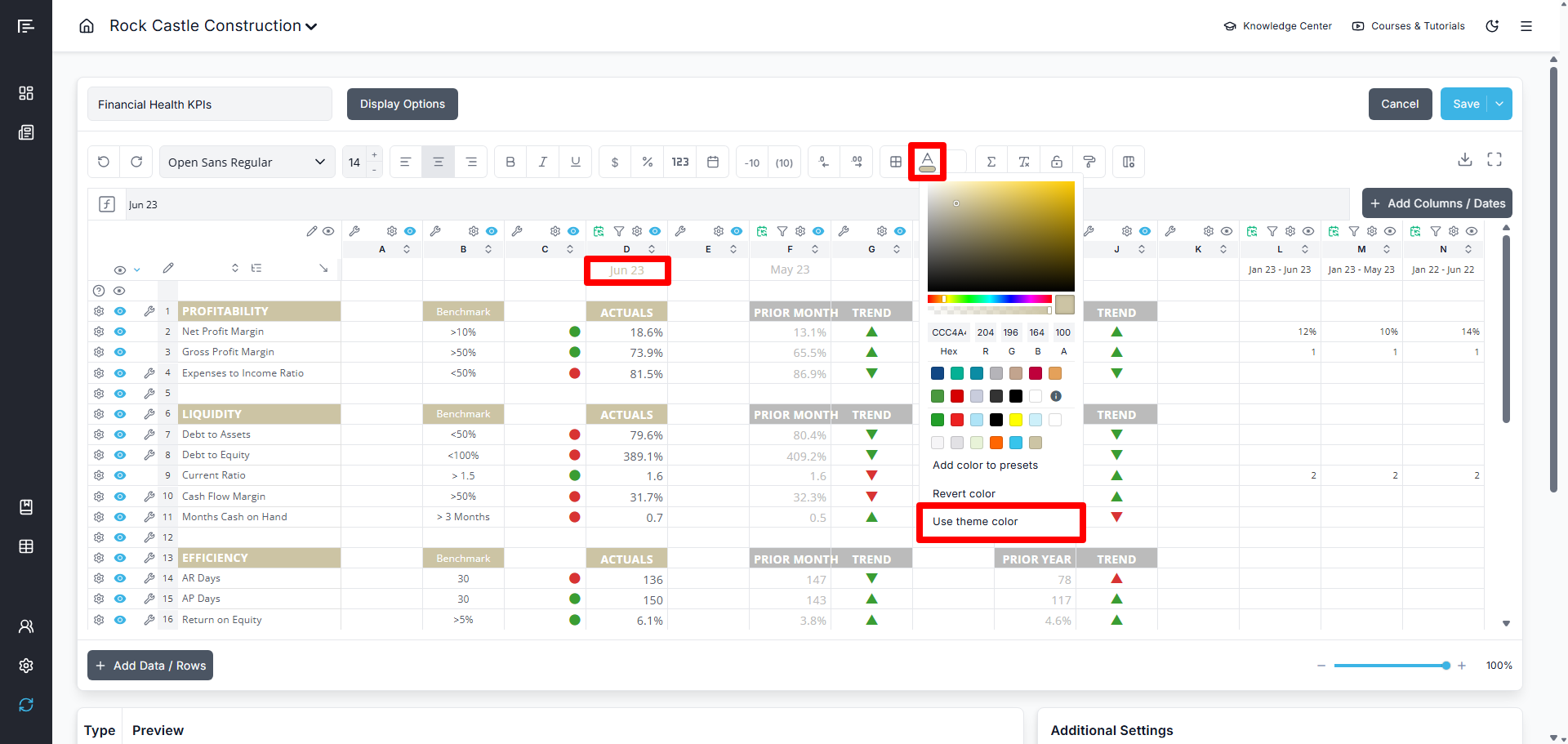Toggle visibility of column B
The image size is (1568, 744).
492,231
